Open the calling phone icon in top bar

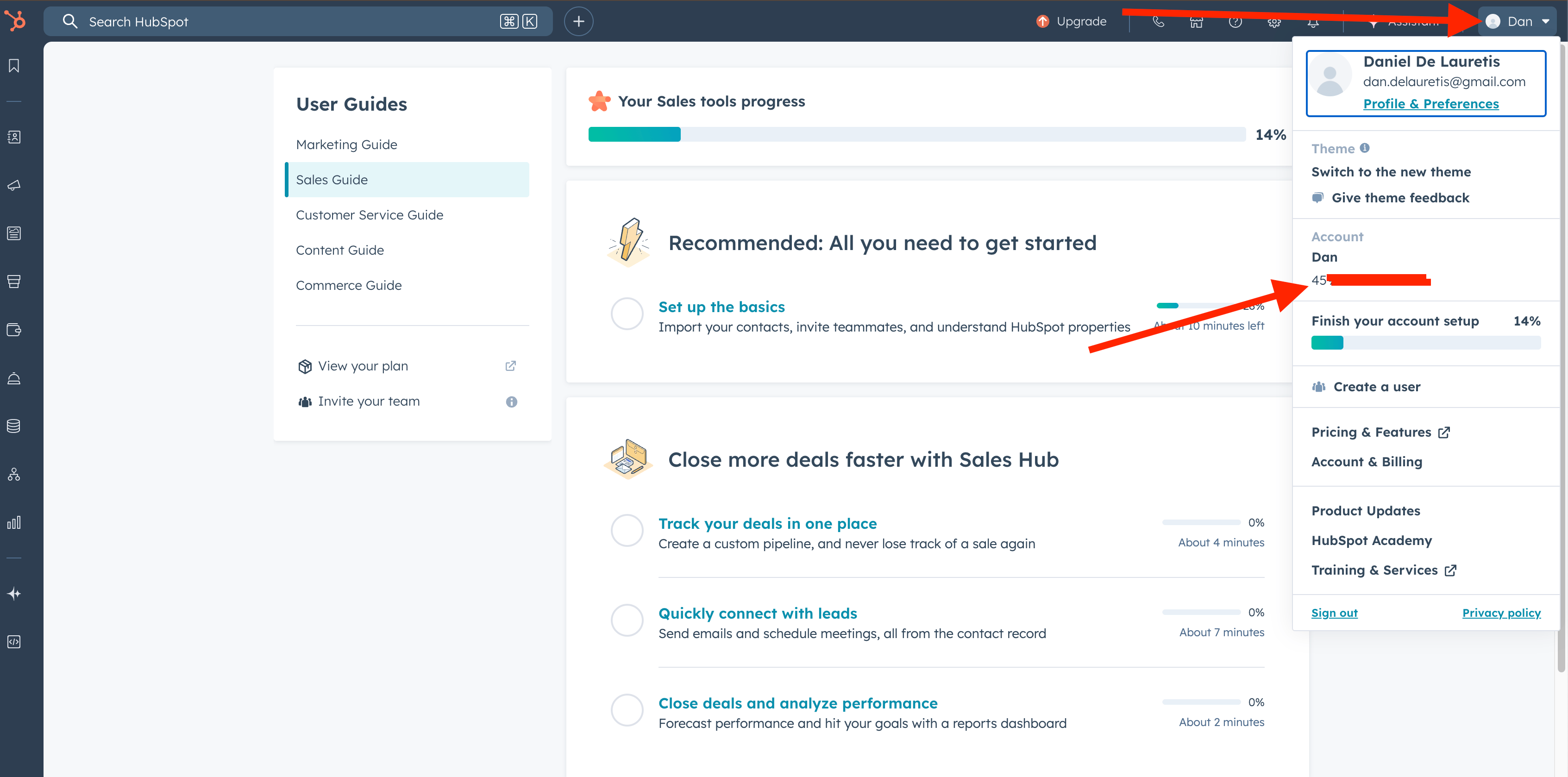click(1158, 21)
